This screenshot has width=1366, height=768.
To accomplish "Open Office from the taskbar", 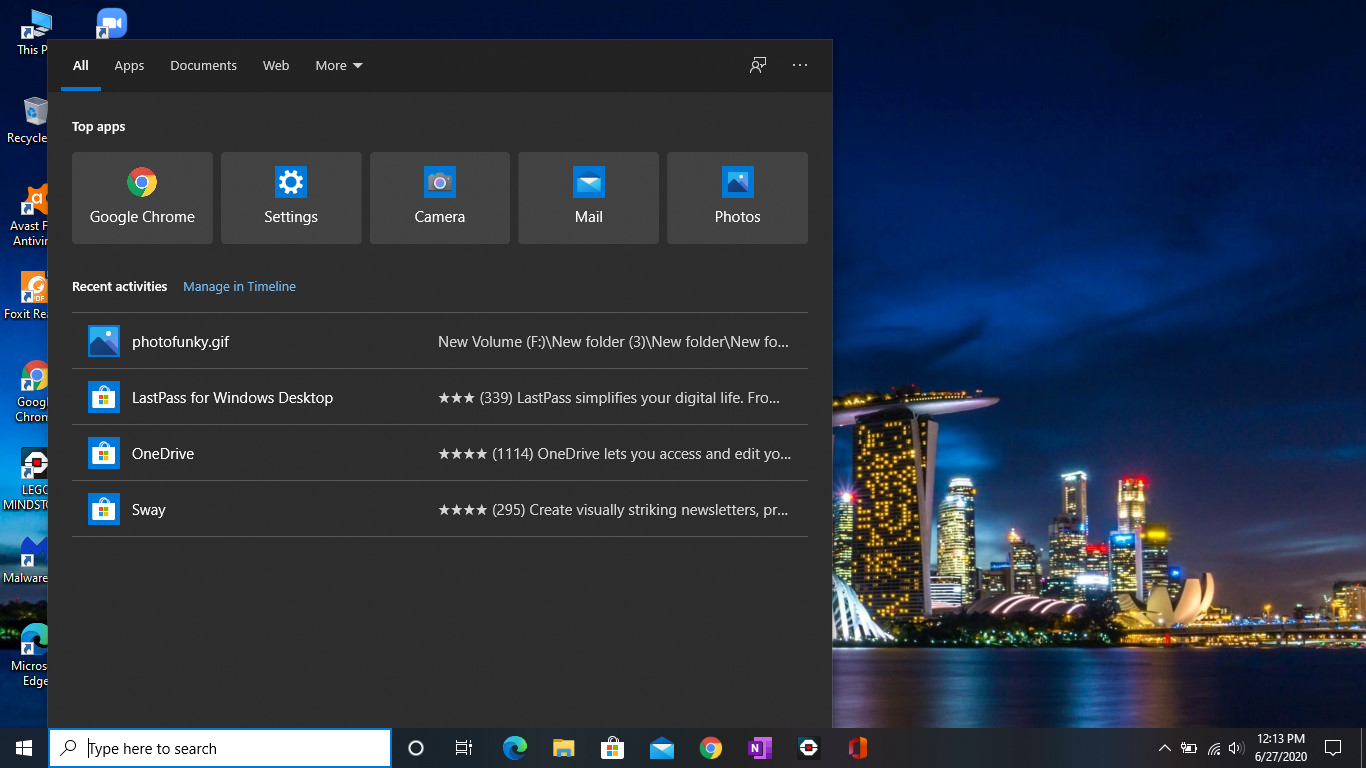I will pos(858,748).
